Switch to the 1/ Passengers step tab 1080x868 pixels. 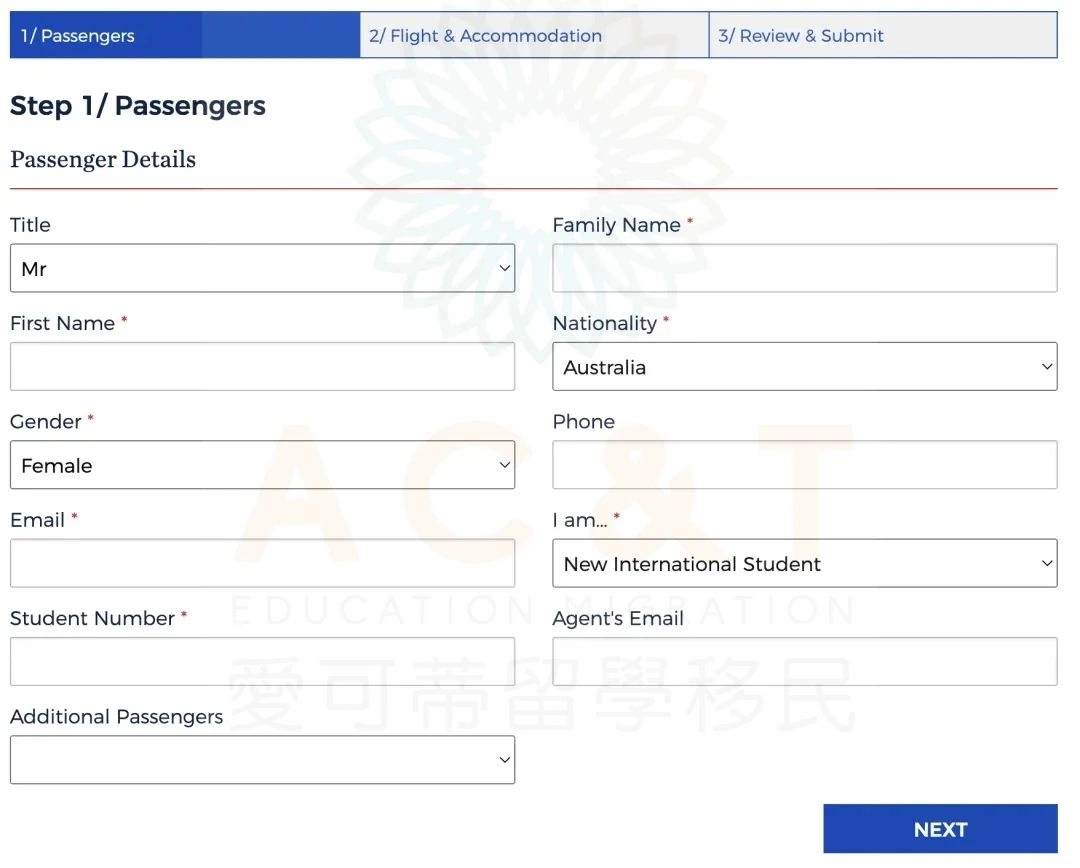185,35
